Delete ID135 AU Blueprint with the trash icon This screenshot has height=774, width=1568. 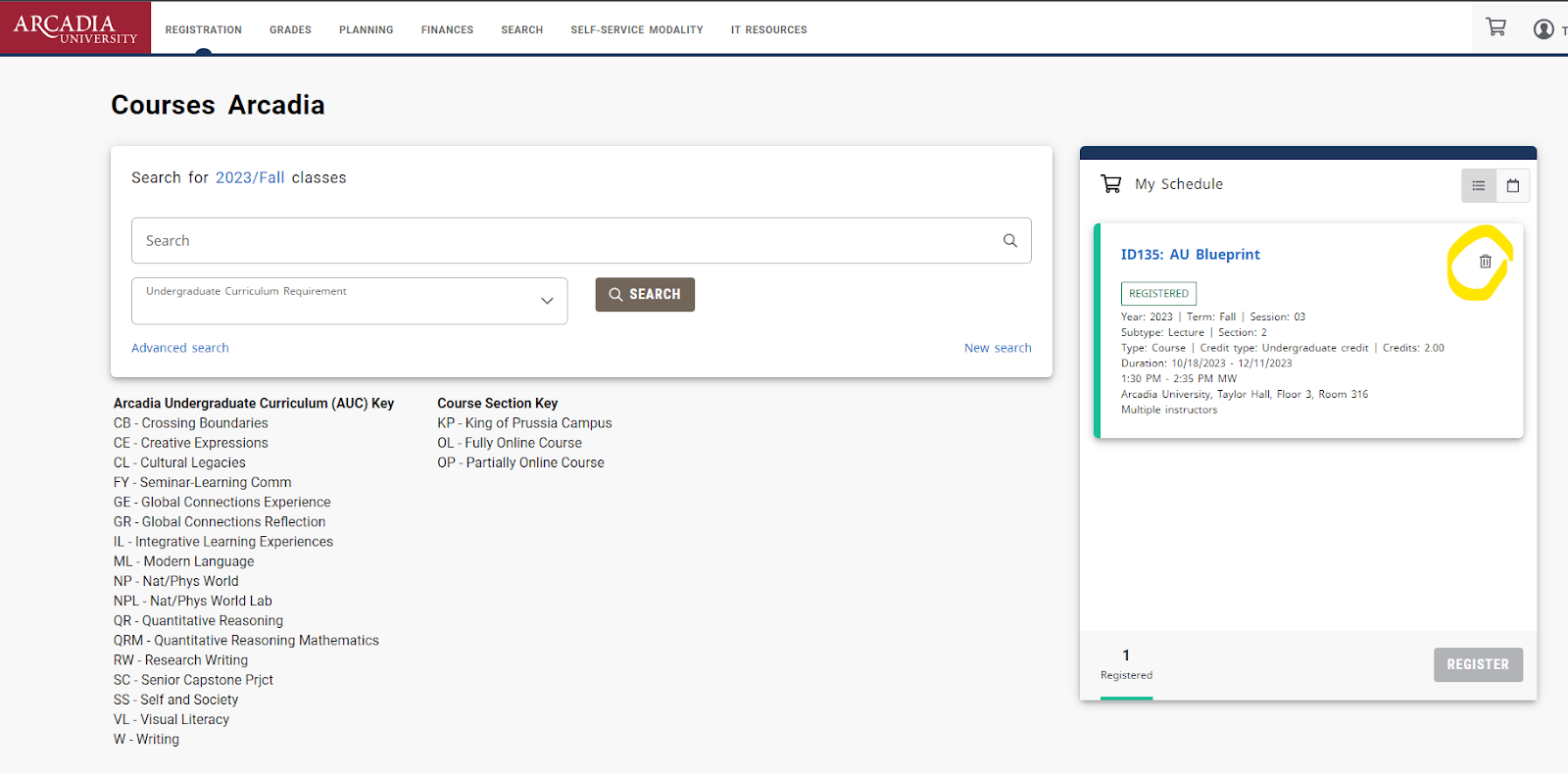click(1485, 262)
